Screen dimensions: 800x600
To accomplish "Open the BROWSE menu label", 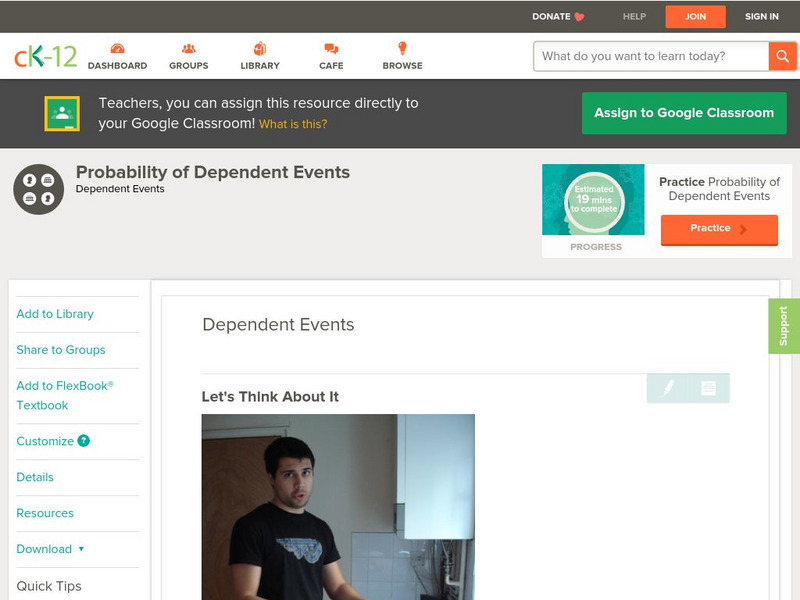I will point(403,66).
